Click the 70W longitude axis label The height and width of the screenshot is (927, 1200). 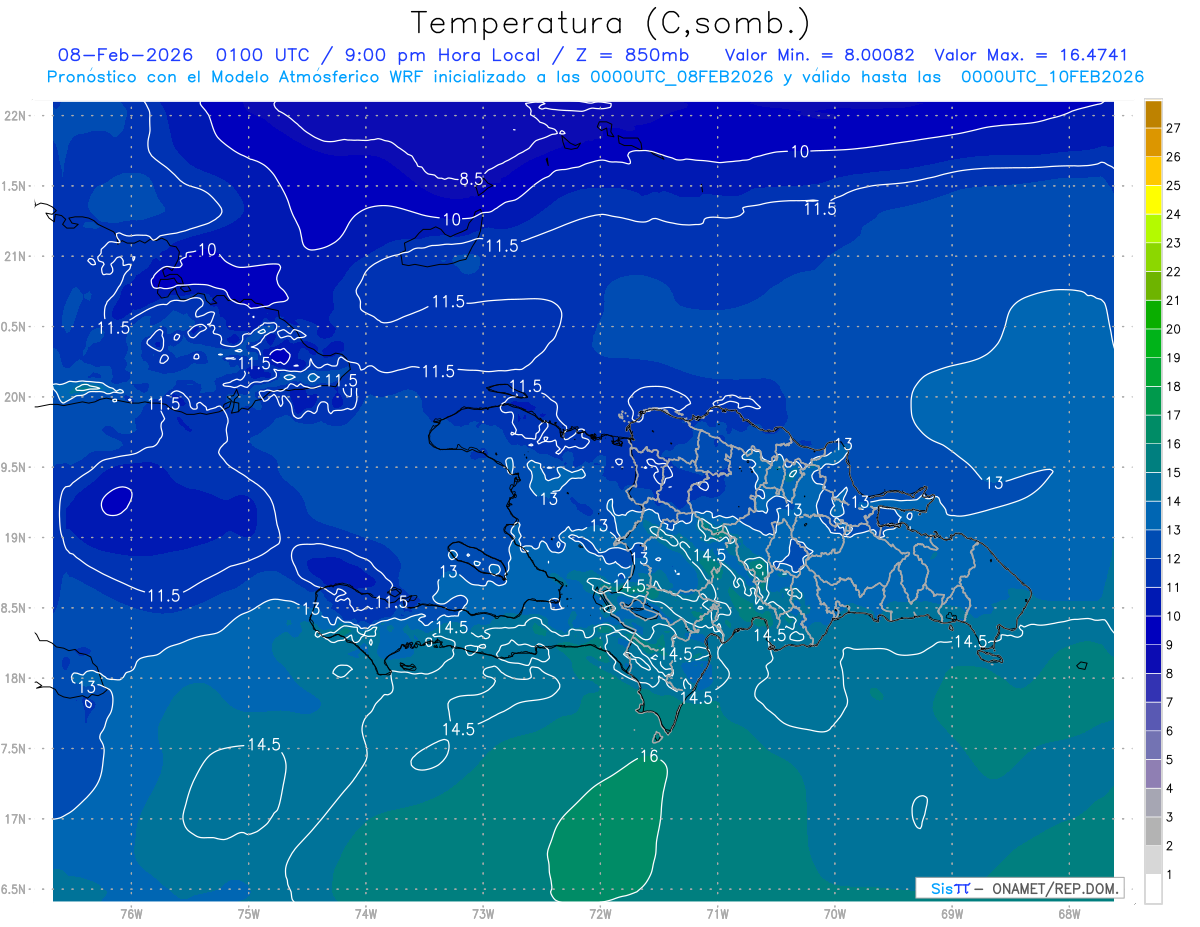point(834,914)
